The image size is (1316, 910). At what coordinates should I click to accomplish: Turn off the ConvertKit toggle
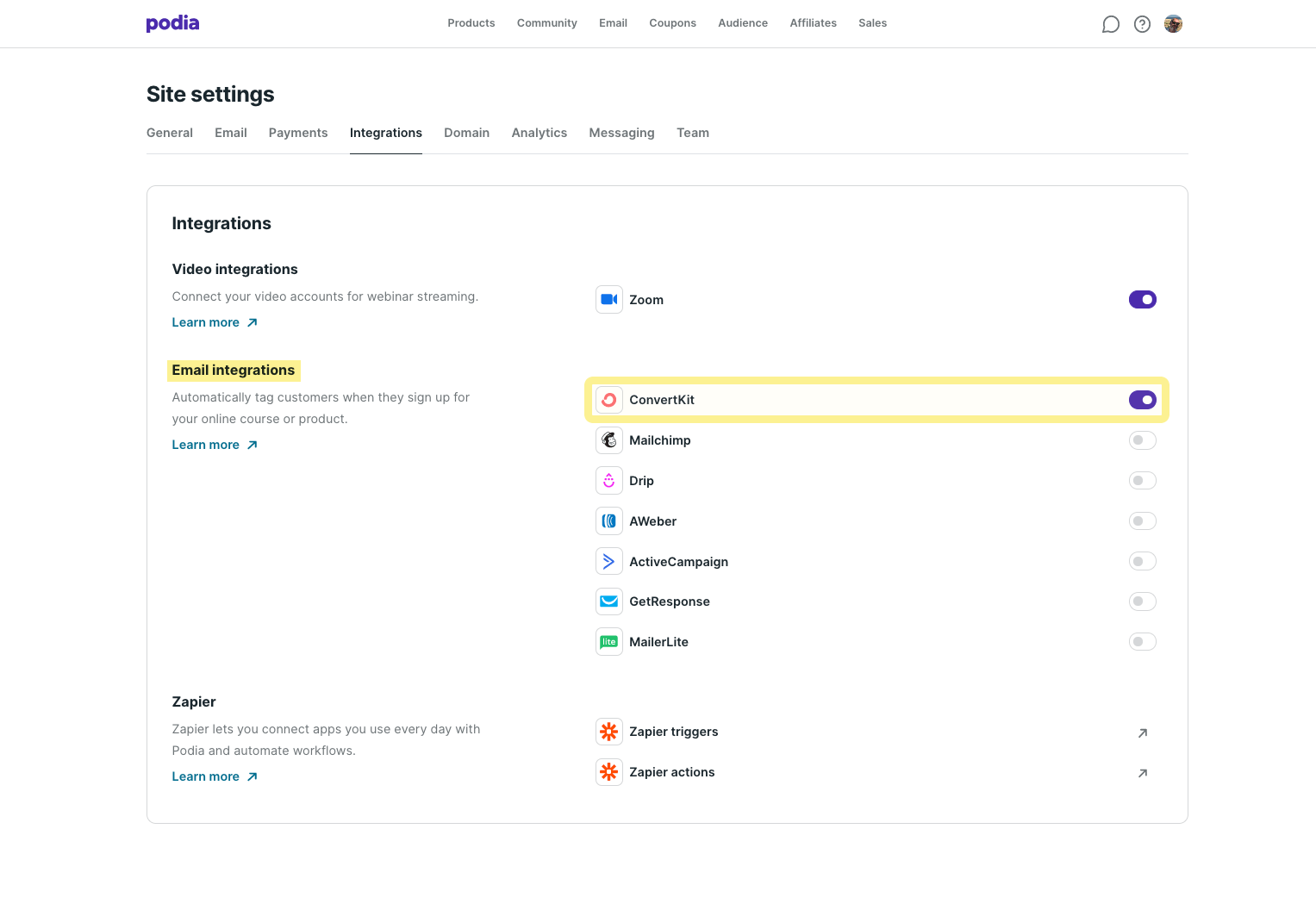pyautogui.click(x=1142, y=399)
